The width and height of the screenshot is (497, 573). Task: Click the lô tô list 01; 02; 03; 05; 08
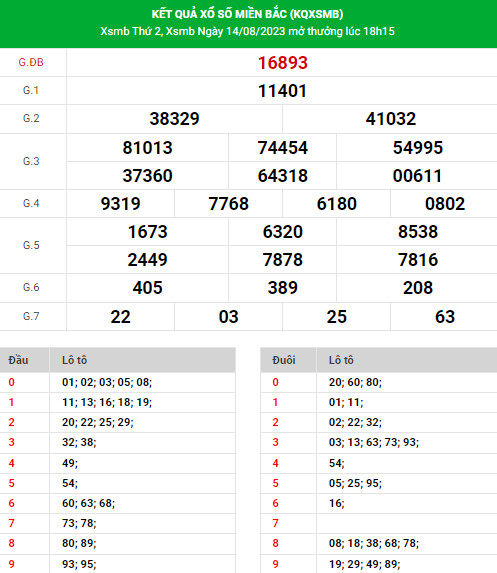coord(107,382)
